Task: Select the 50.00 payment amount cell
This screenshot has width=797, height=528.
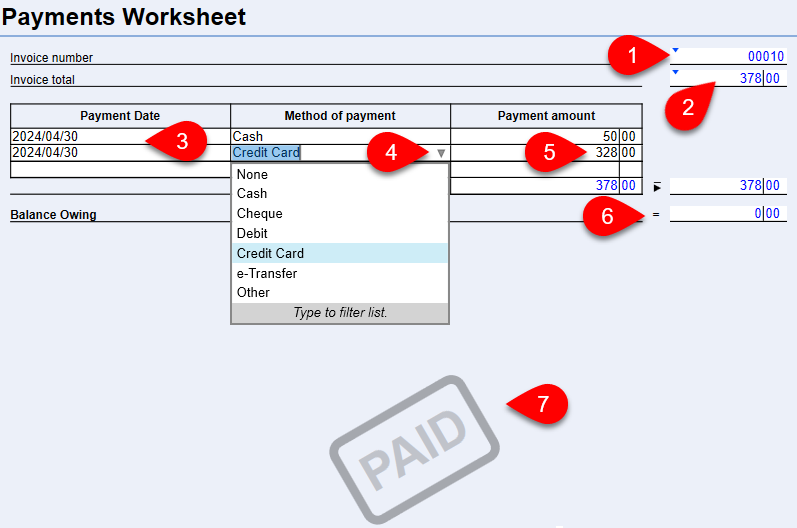Action: pyautogui.click(x=546, y=136)
